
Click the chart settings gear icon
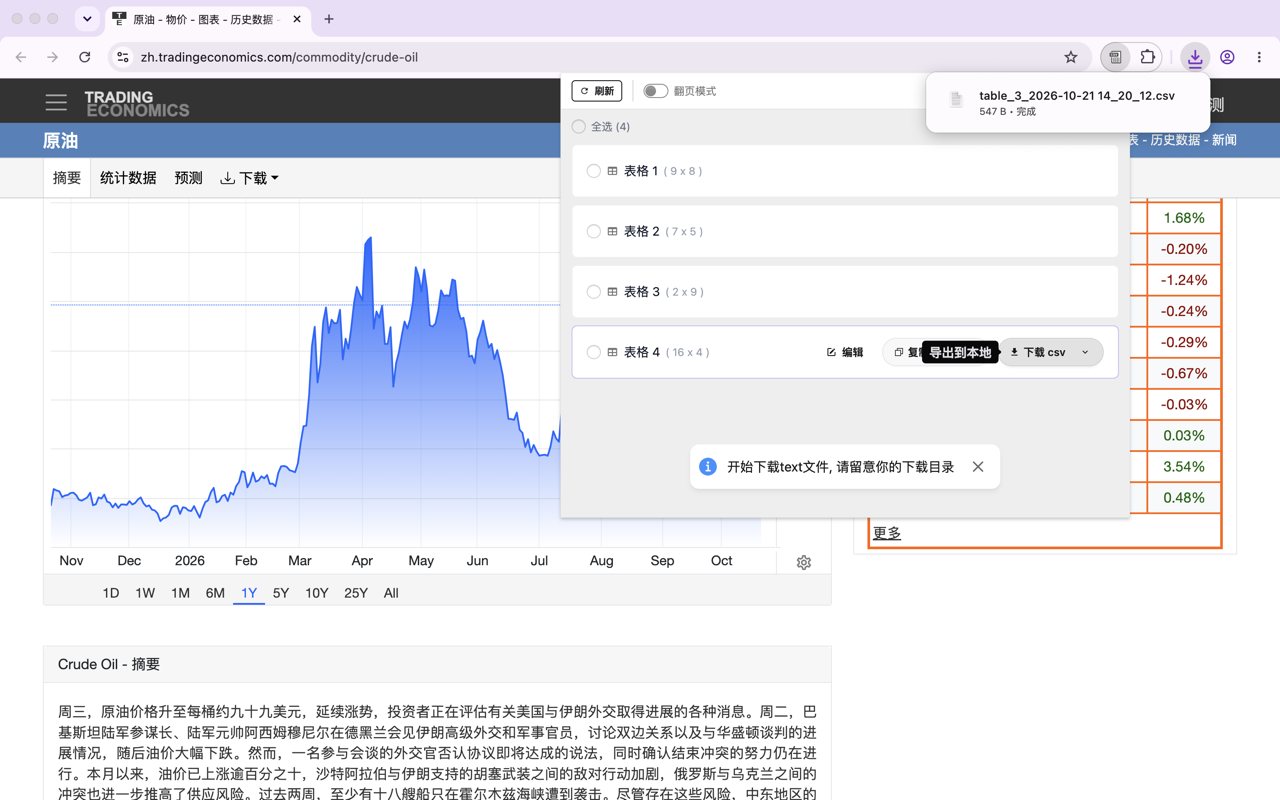click(x=804, y=563)
